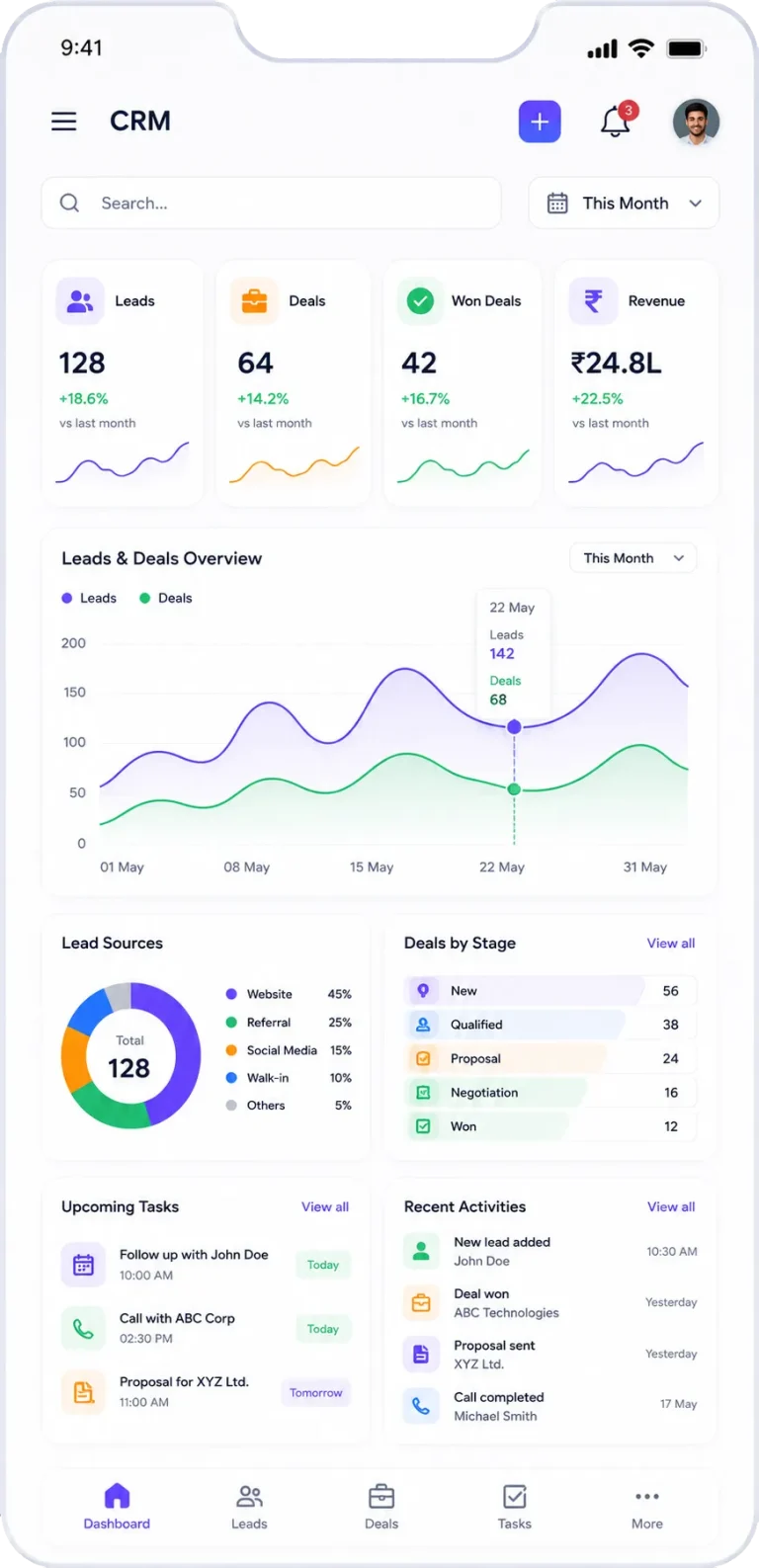759x1568 pixels.
Task: Click the Won stage check icon
Action: tap(423, 1126)
